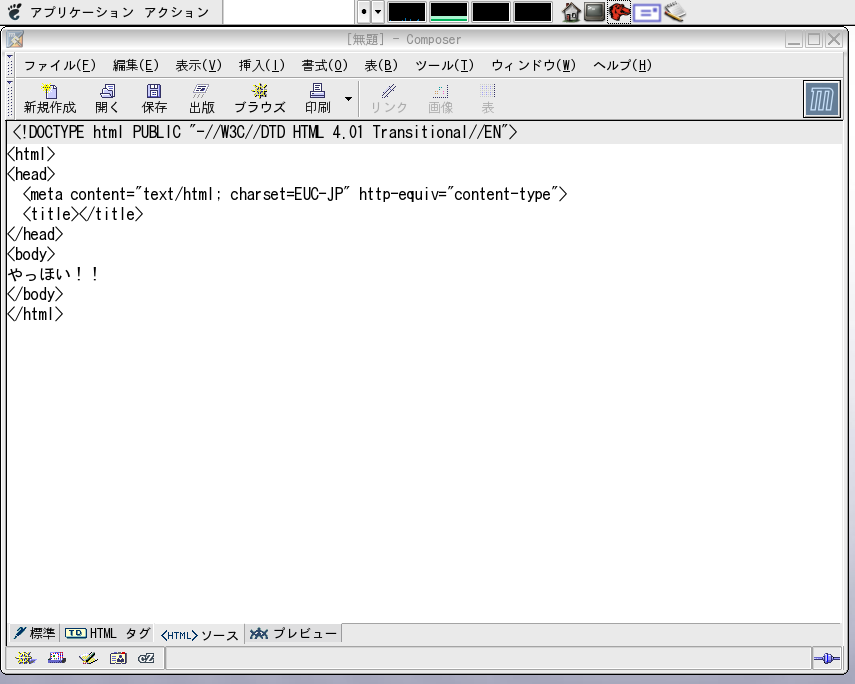Launch the terminal from the panel

pos(594,12)
